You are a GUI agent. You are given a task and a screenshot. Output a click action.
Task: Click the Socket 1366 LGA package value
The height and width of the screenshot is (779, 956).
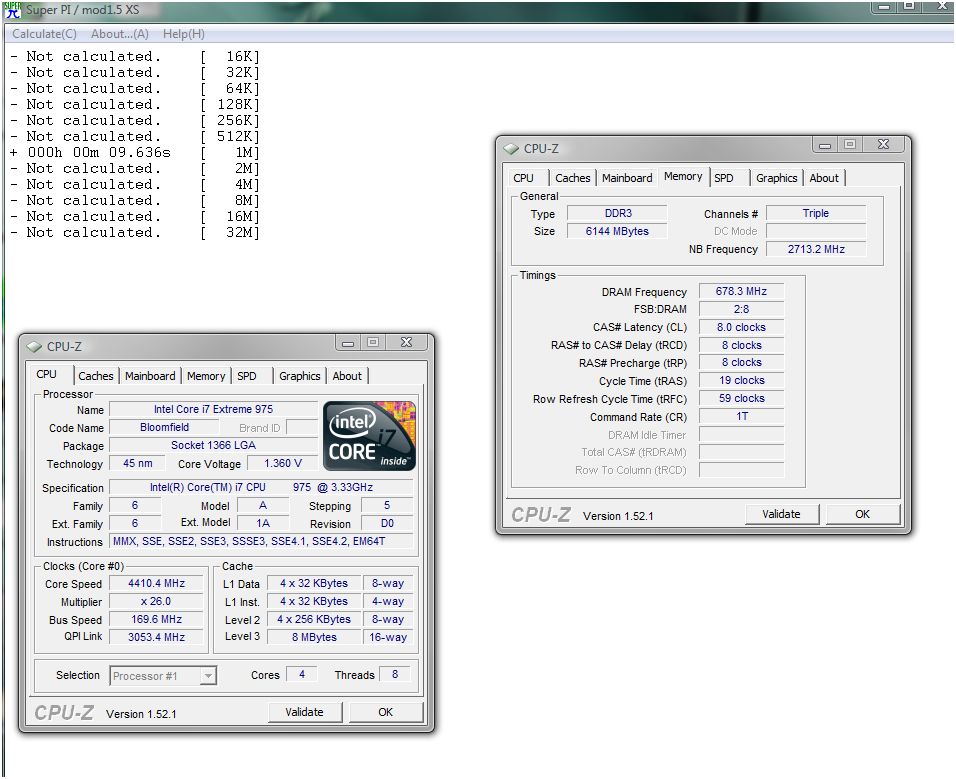click(x=213, y=446)
